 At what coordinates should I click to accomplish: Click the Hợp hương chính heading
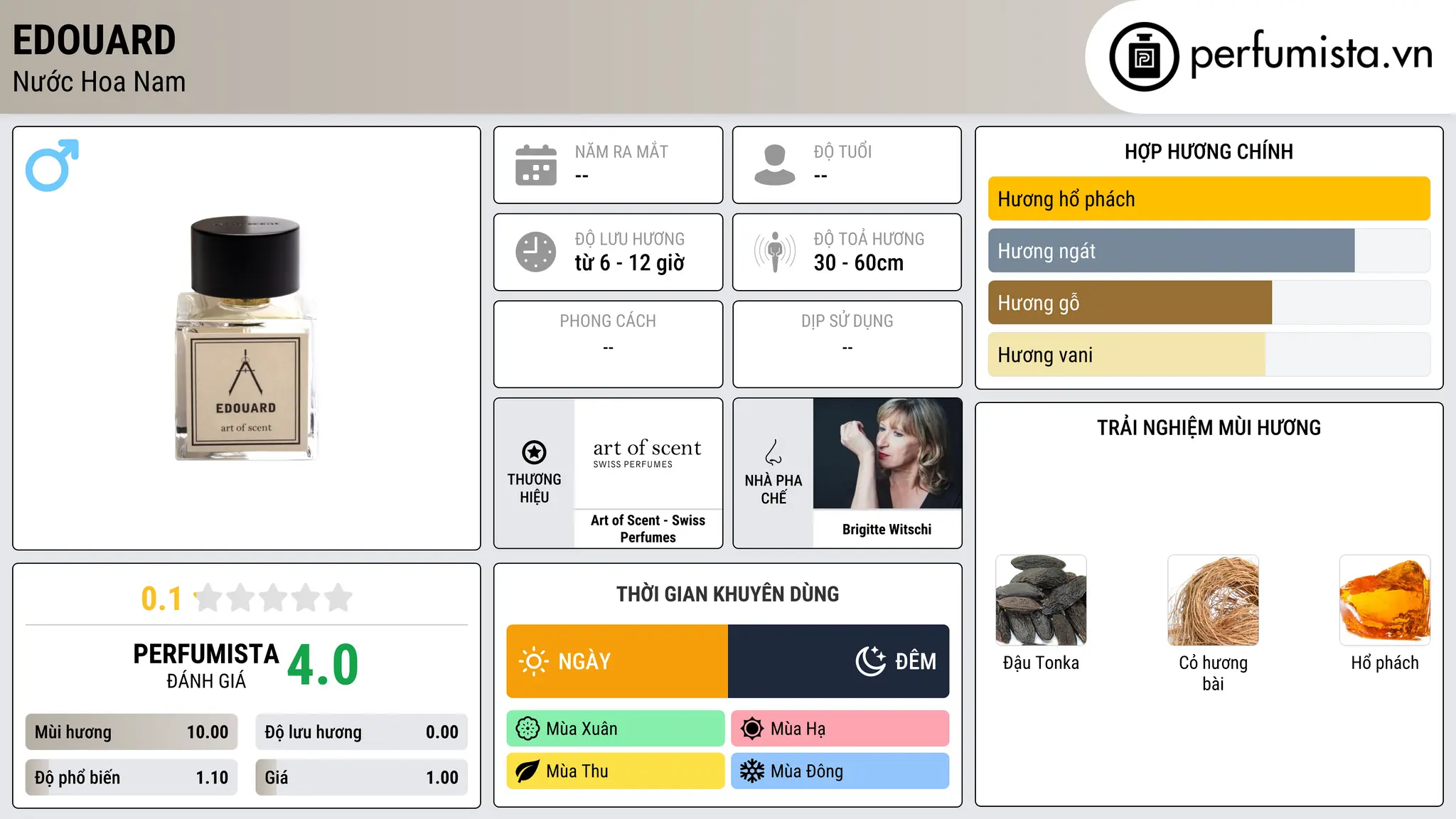(1209, 151)
